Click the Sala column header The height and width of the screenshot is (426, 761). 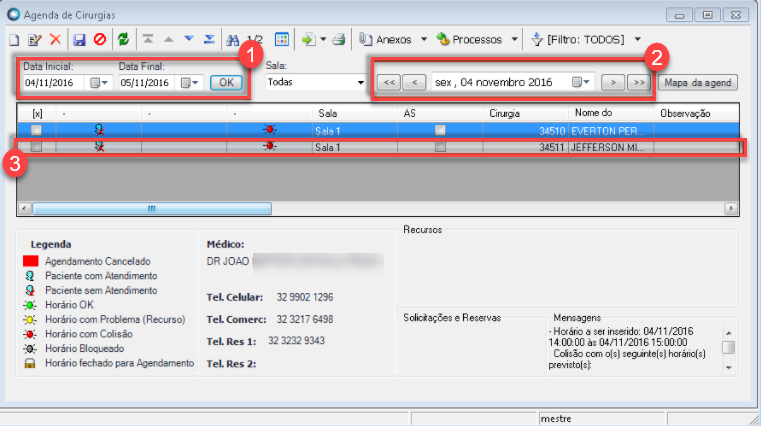(x=355, y=114)
